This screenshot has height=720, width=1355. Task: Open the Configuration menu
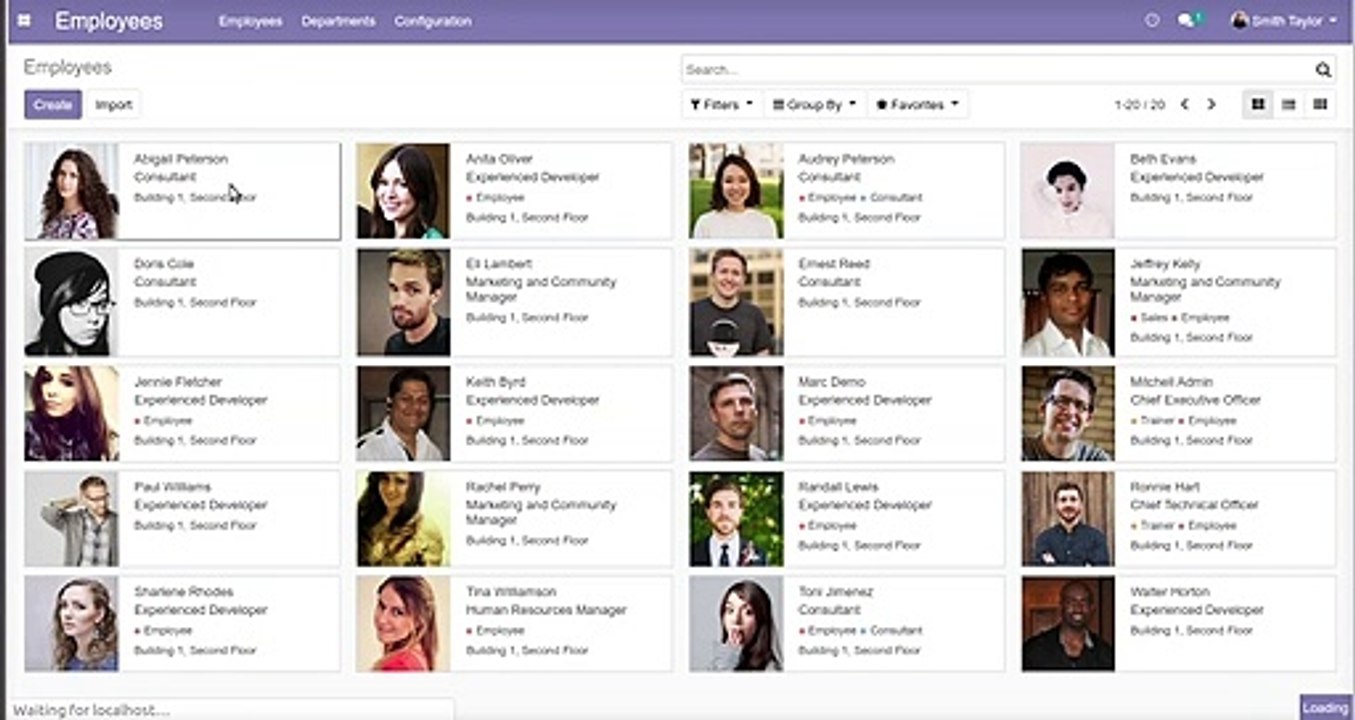point(432,21)
